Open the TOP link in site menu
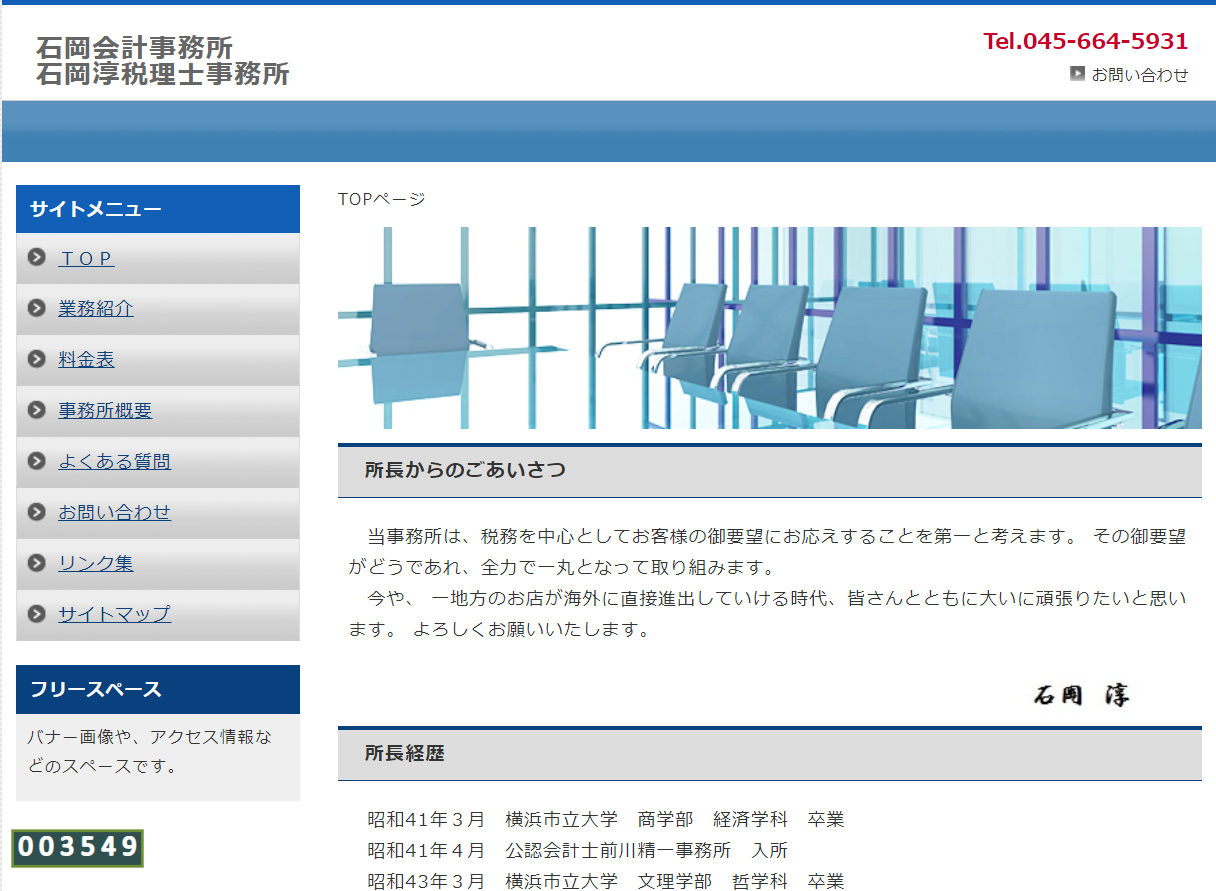Viewport: 1216px width, 891px height. [x=86, y=259]
